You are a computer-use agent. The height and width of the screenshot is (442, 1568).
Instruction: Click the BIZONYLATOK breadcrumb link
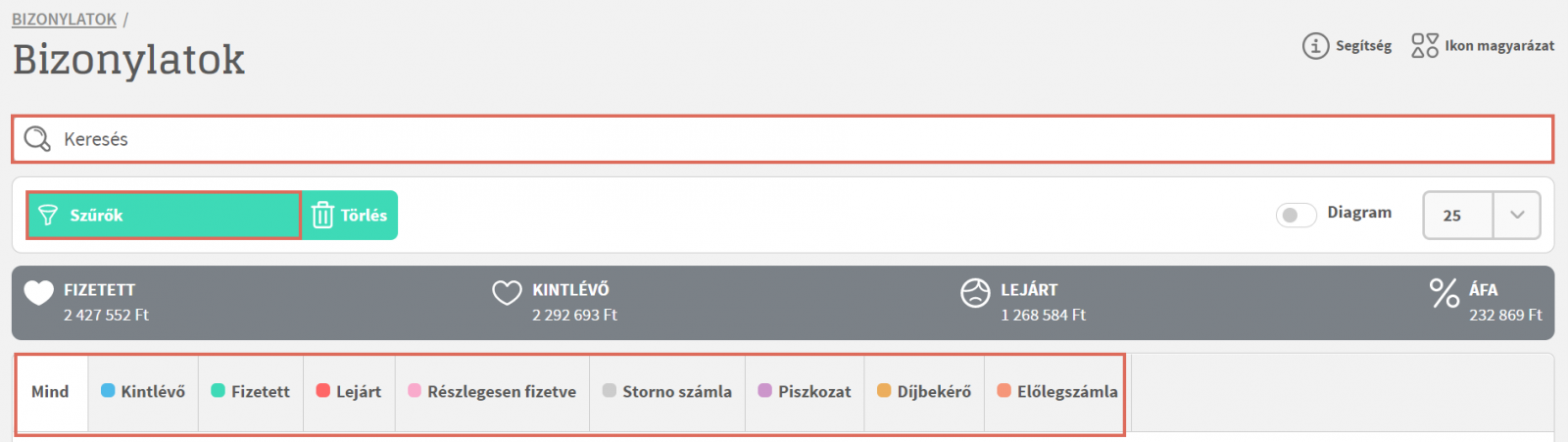click(64, 19)
